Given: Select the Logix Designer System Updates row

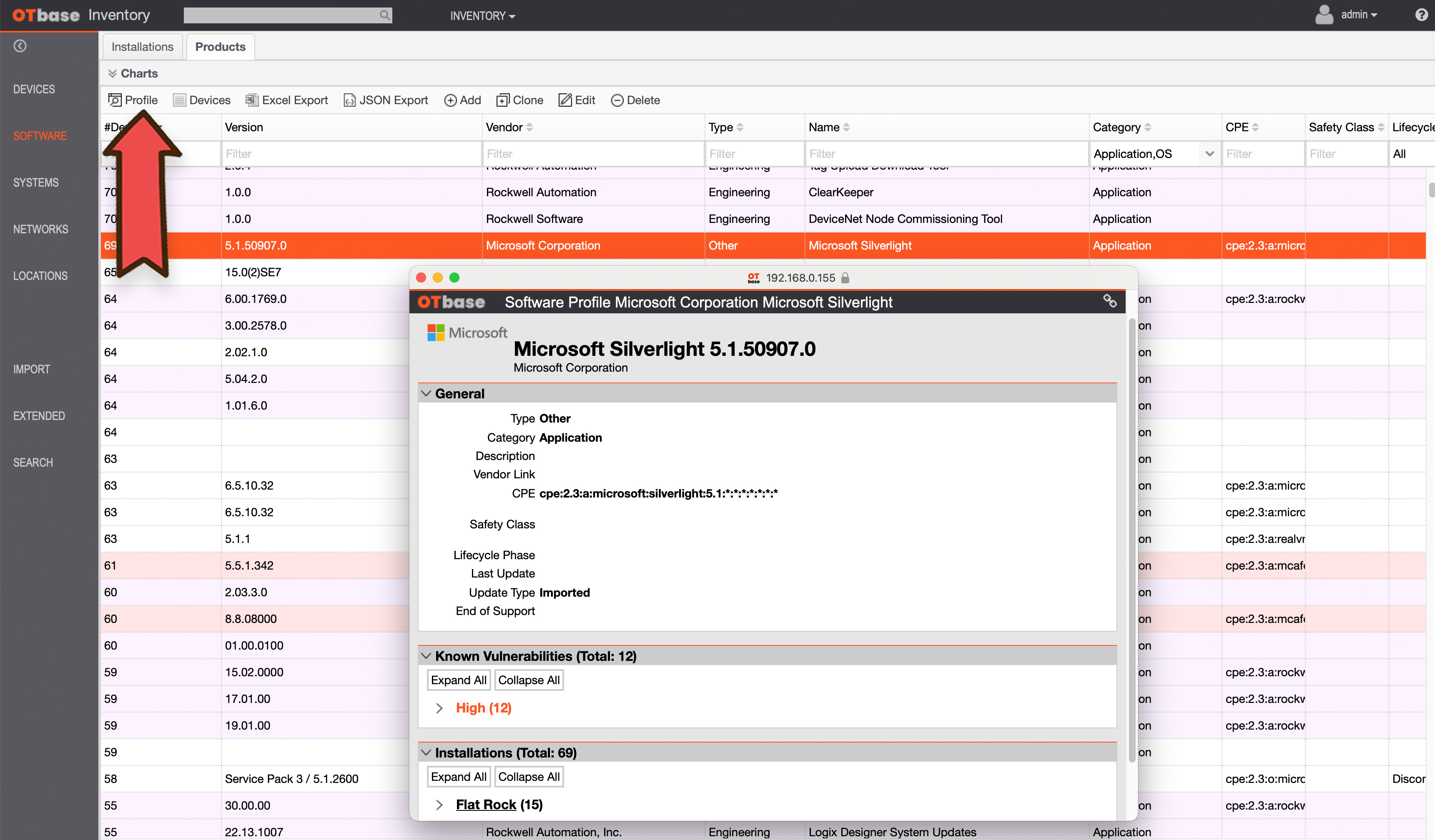Looking at the screenshot, I should (763, 832).
